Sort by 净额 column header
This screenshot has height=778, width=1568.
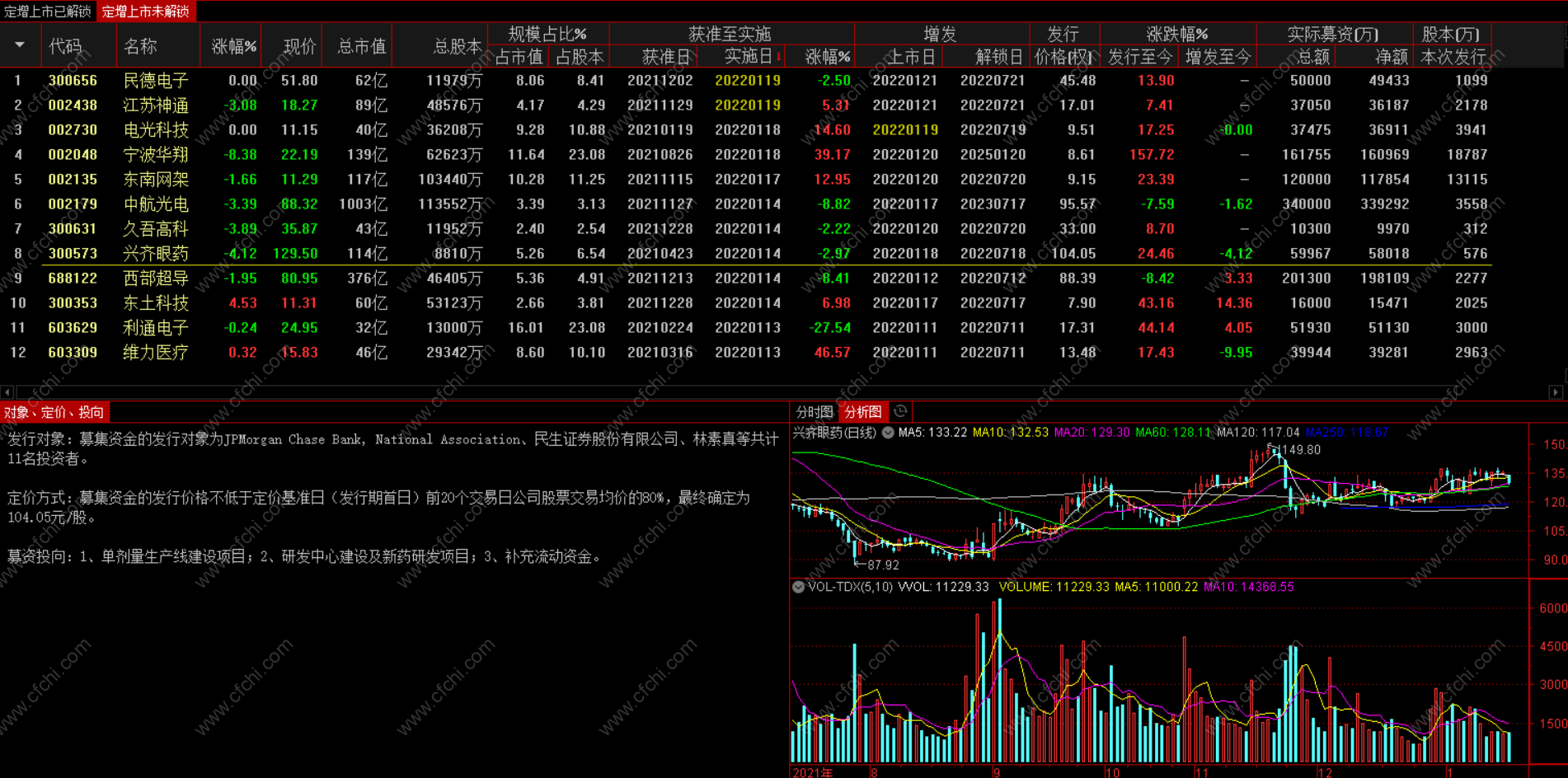[1392, 57]
